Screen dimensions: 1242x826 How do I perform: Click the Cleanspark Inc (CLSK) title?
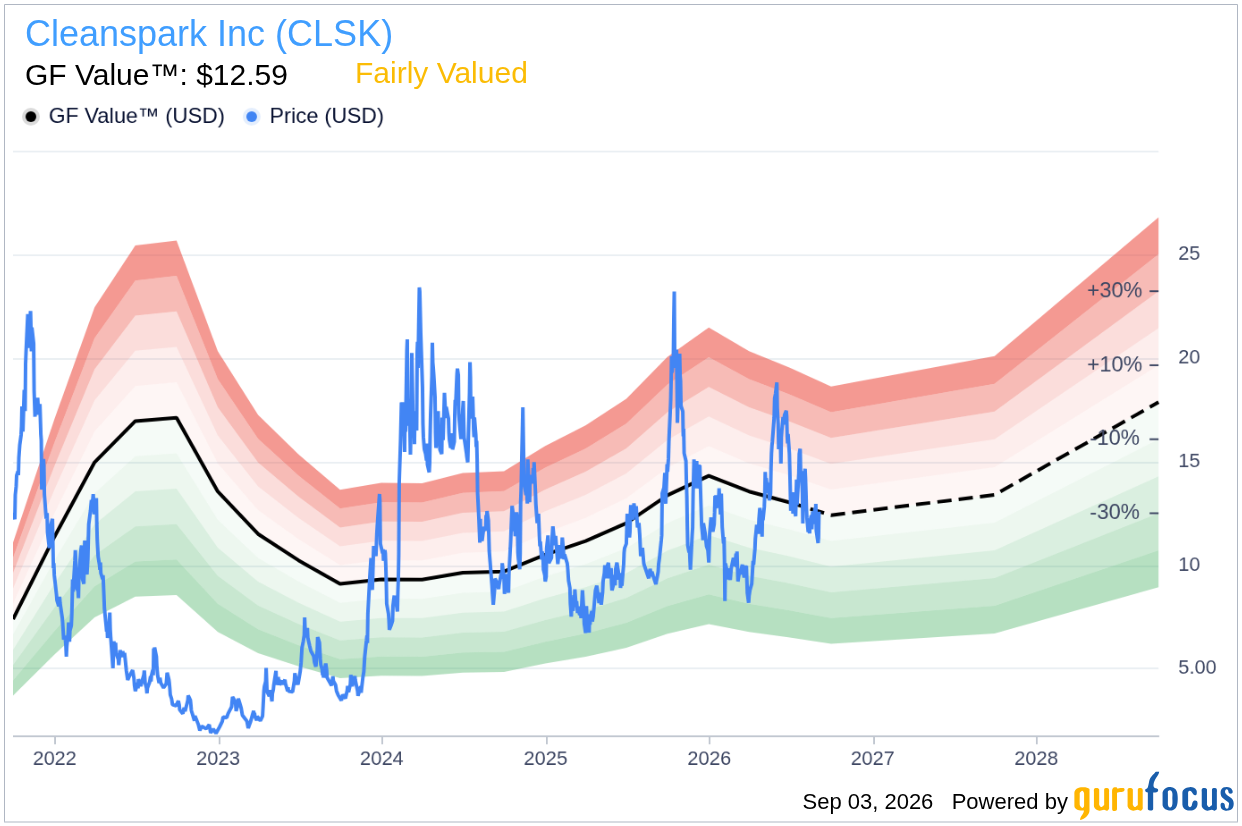pyautogui.click(x=209, y=34)
